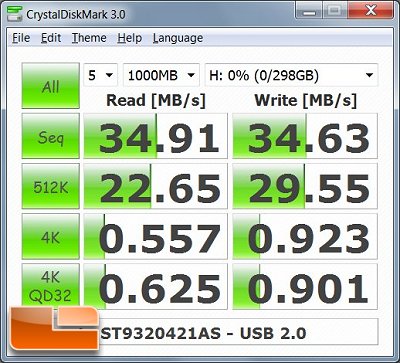Click the Seq read result 34.91
400x363 pixels.
click(x=155, y=136)
